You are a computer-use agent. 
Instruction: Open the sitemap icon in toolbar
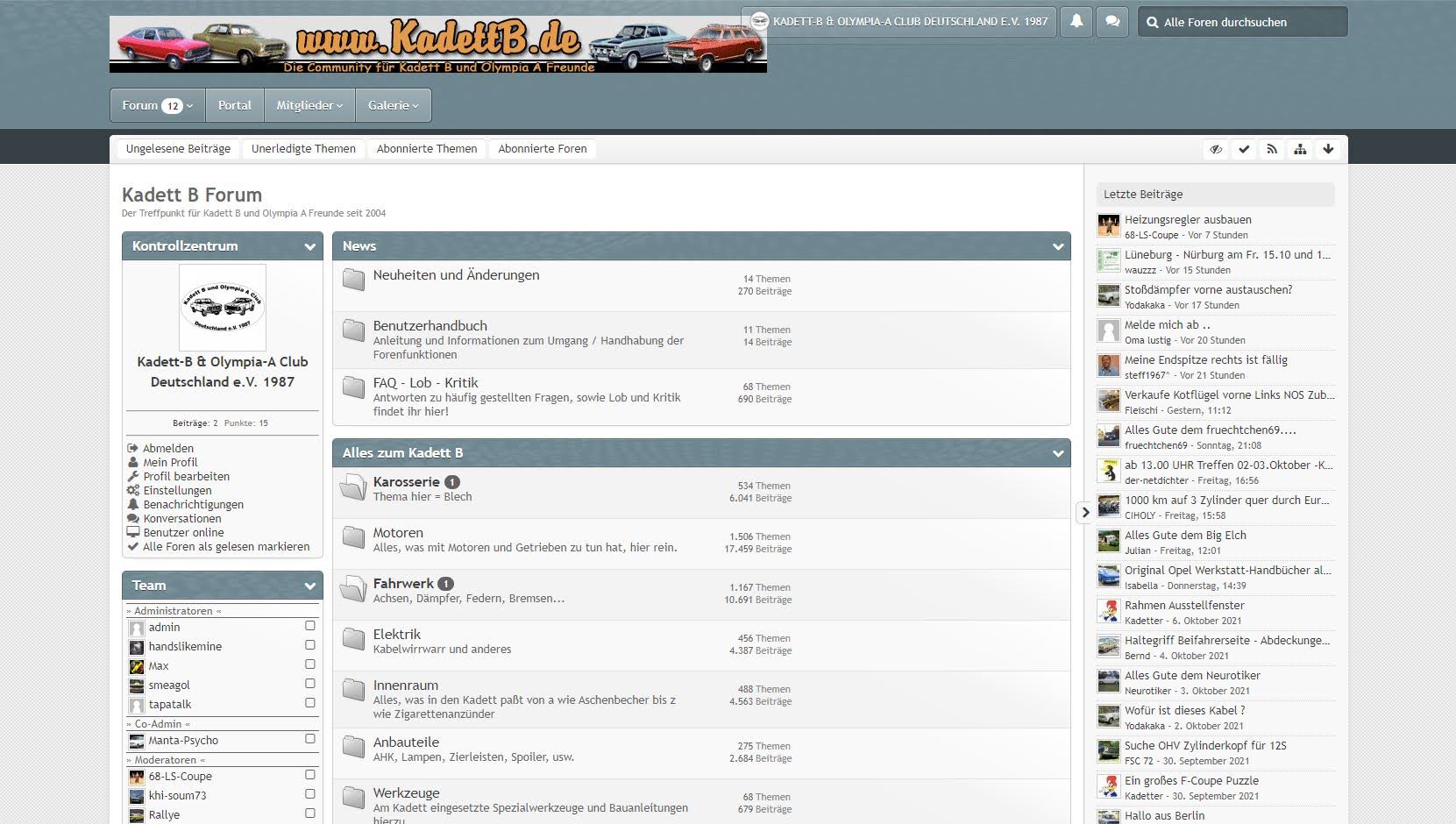pos(1300,149)
